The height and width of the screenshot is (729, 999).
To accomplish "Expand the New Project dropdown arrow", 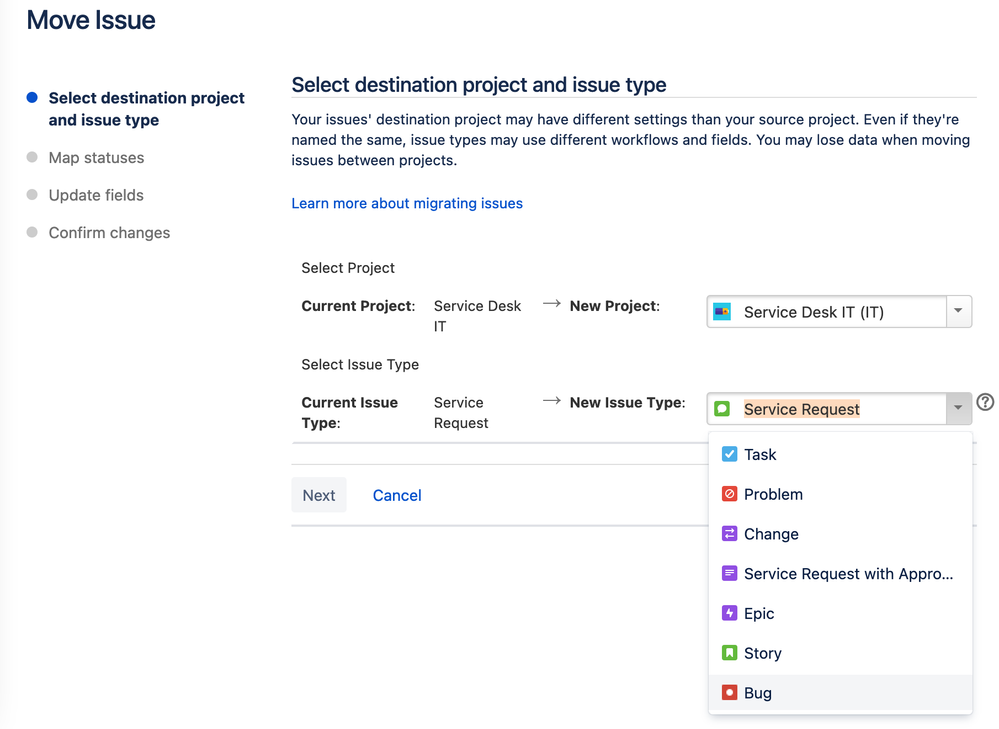I will (x=958, y=311).
